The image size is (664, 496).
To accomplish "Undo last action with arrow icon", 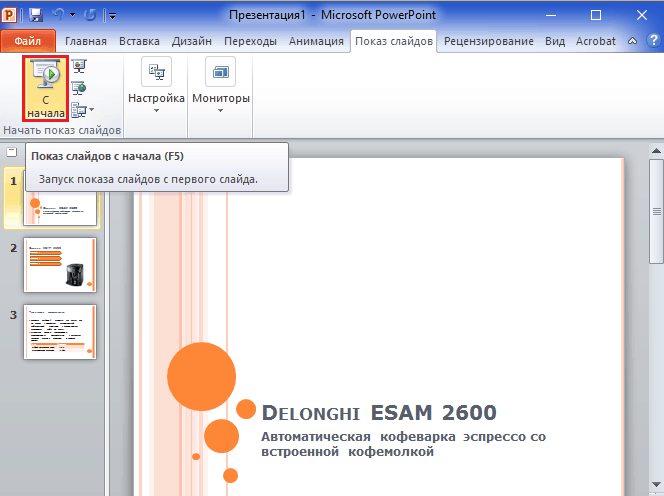I will pos(58,15).
